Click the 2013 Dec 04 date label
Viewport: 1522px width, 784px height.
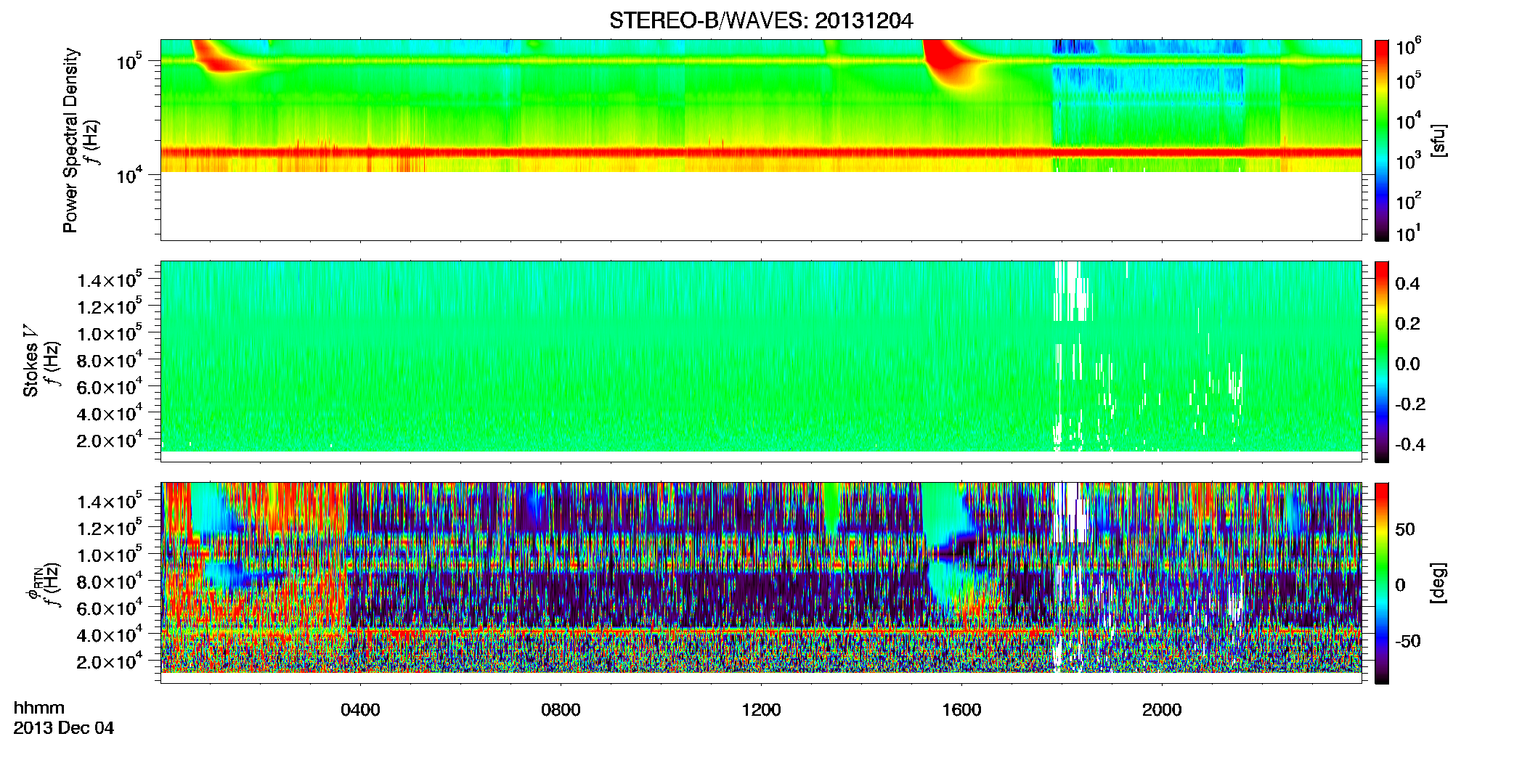point(64,728)
